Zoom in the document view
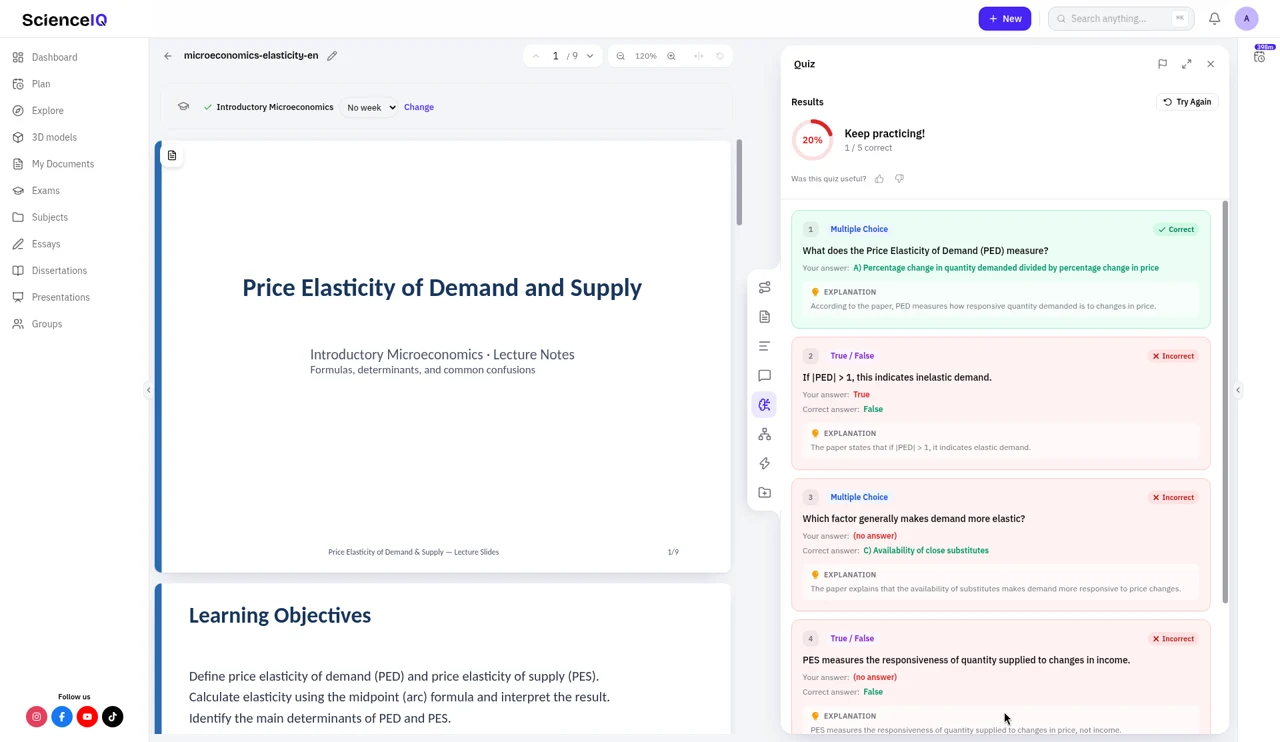The width and height of the screenshot is (1280, 742). click(671, 56)
